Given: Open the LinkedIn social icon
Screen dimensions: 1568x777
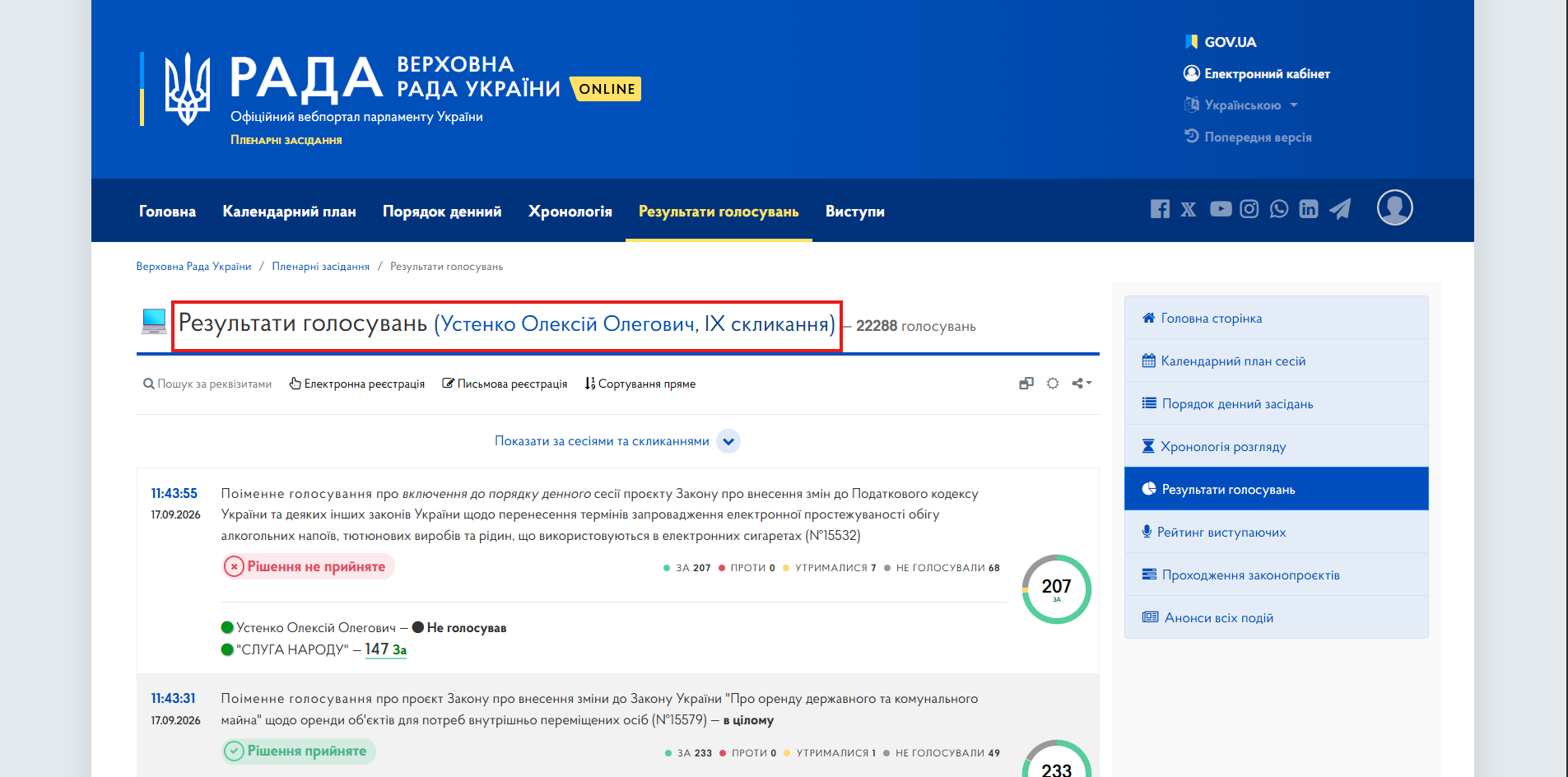Looking at the screenshot, I should pos(1309,209).
